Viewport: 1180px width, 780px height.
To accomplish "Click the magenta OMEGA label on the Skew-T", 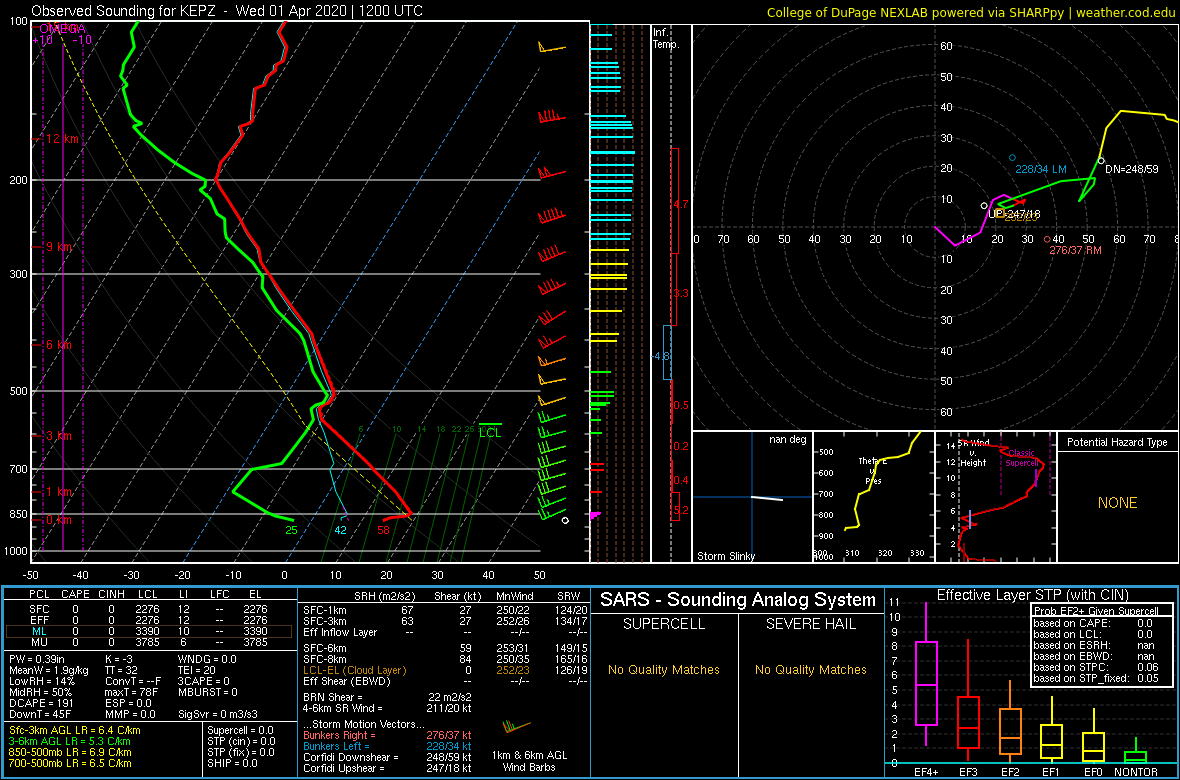I will point(62,27).
